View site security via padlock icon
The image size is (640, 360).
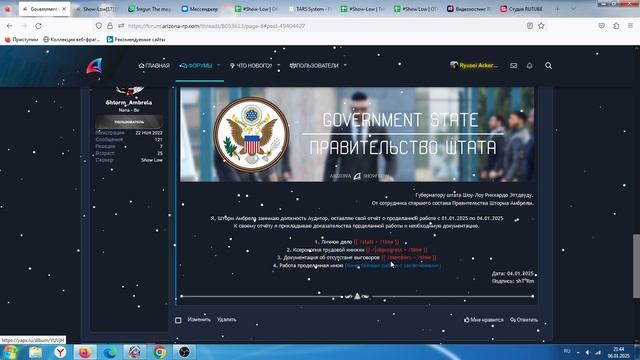[x=110, y=26]
